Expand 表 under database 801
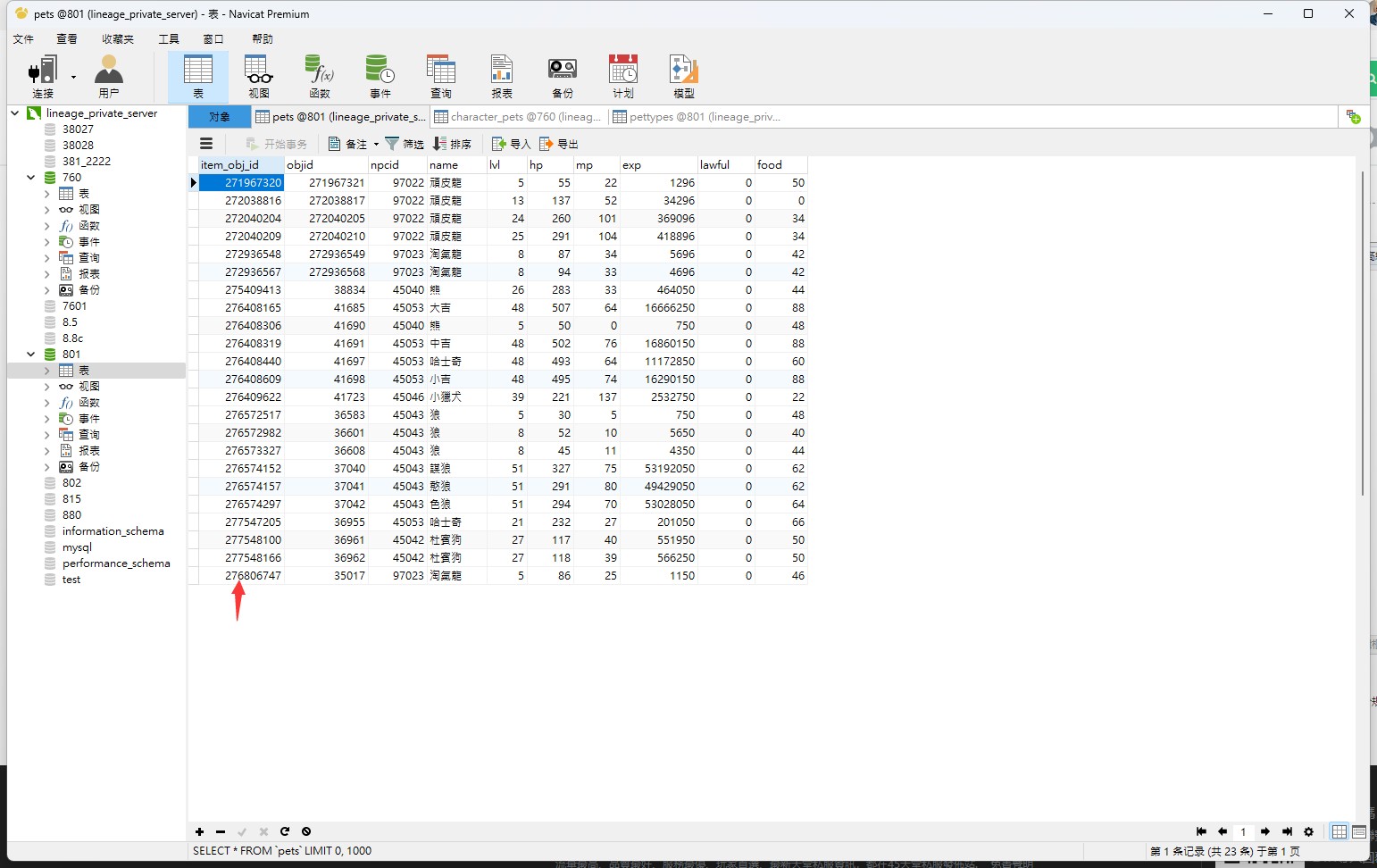Image resolution: width=1377 pixels, height=868 pixels. point(47,371)
